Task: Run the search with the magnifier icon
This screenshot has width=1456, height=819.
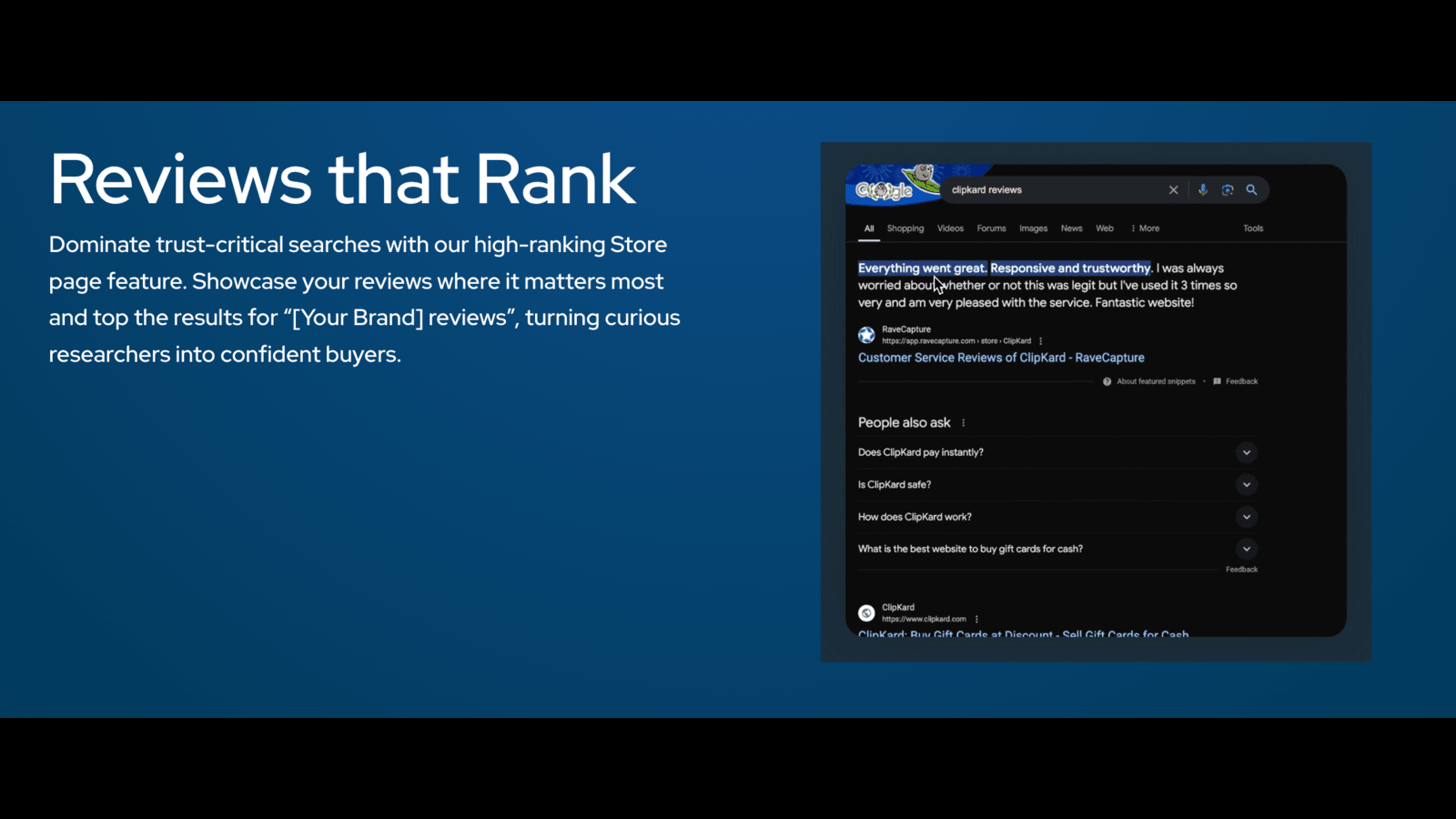Action: coord(1252,190)
